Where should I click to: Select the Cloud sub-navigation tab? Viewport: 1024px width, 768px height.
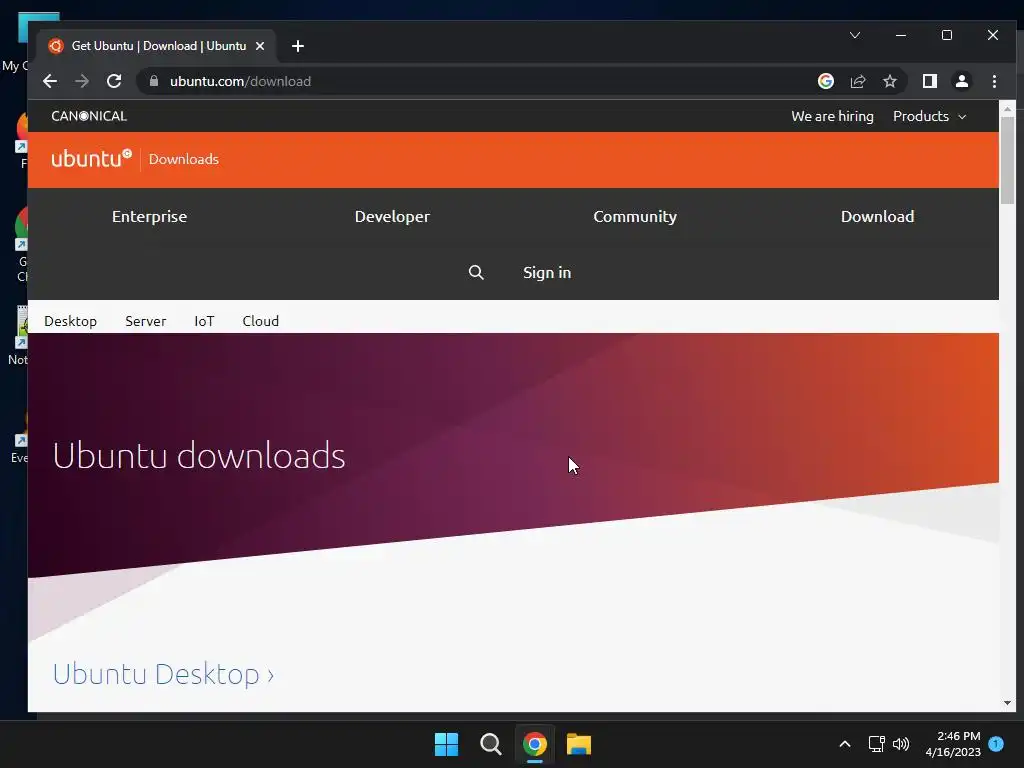261,321
